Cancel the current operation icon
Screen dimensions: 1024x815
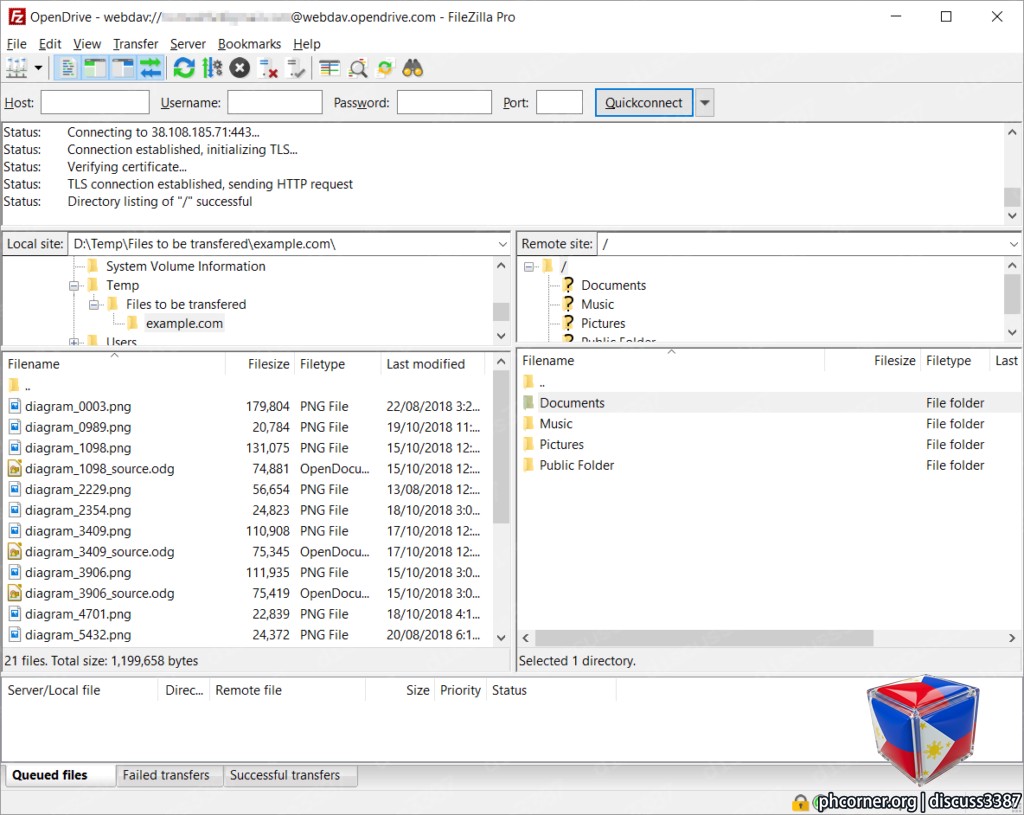240,68
